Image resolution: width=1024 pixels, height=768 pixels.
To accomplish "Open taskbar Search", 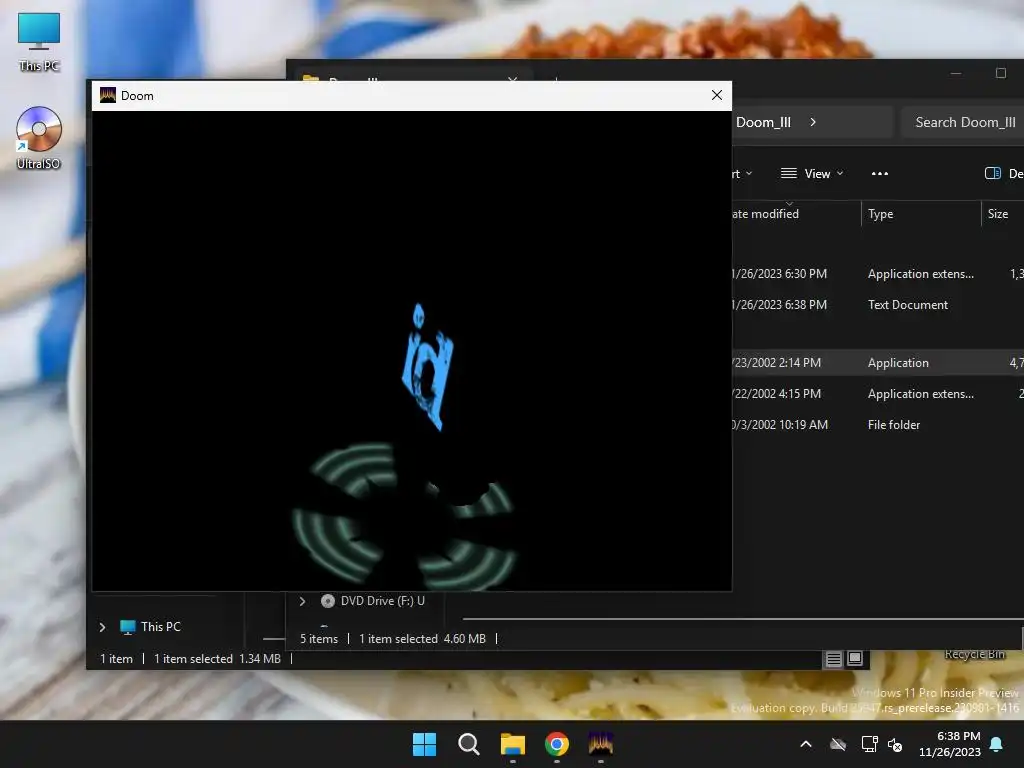I will click(469, 744).
